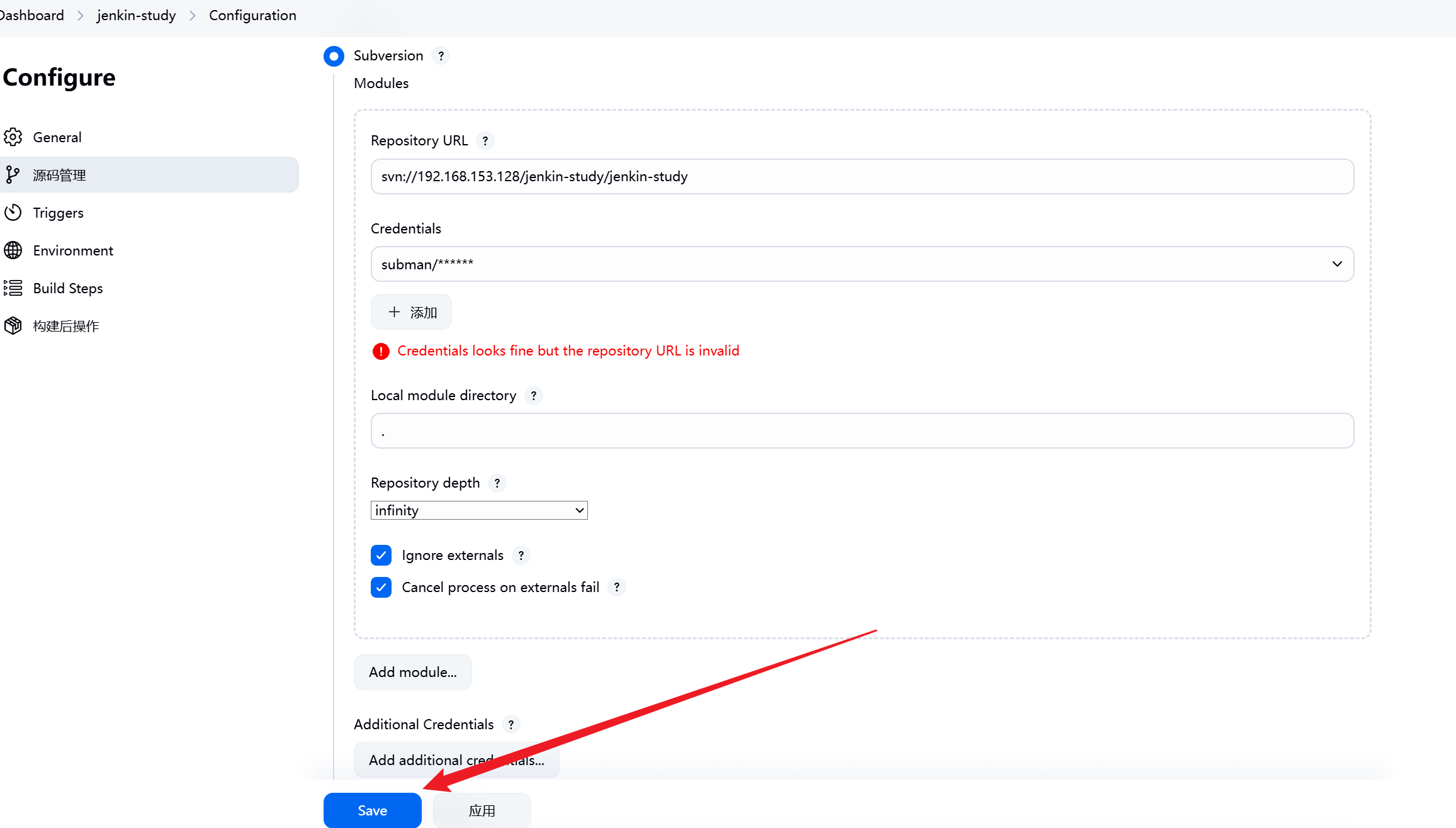Click the General gear icon in sidebar
Image resolution: width=1456 pixels, height=828 pixels.
coord(13,137)
